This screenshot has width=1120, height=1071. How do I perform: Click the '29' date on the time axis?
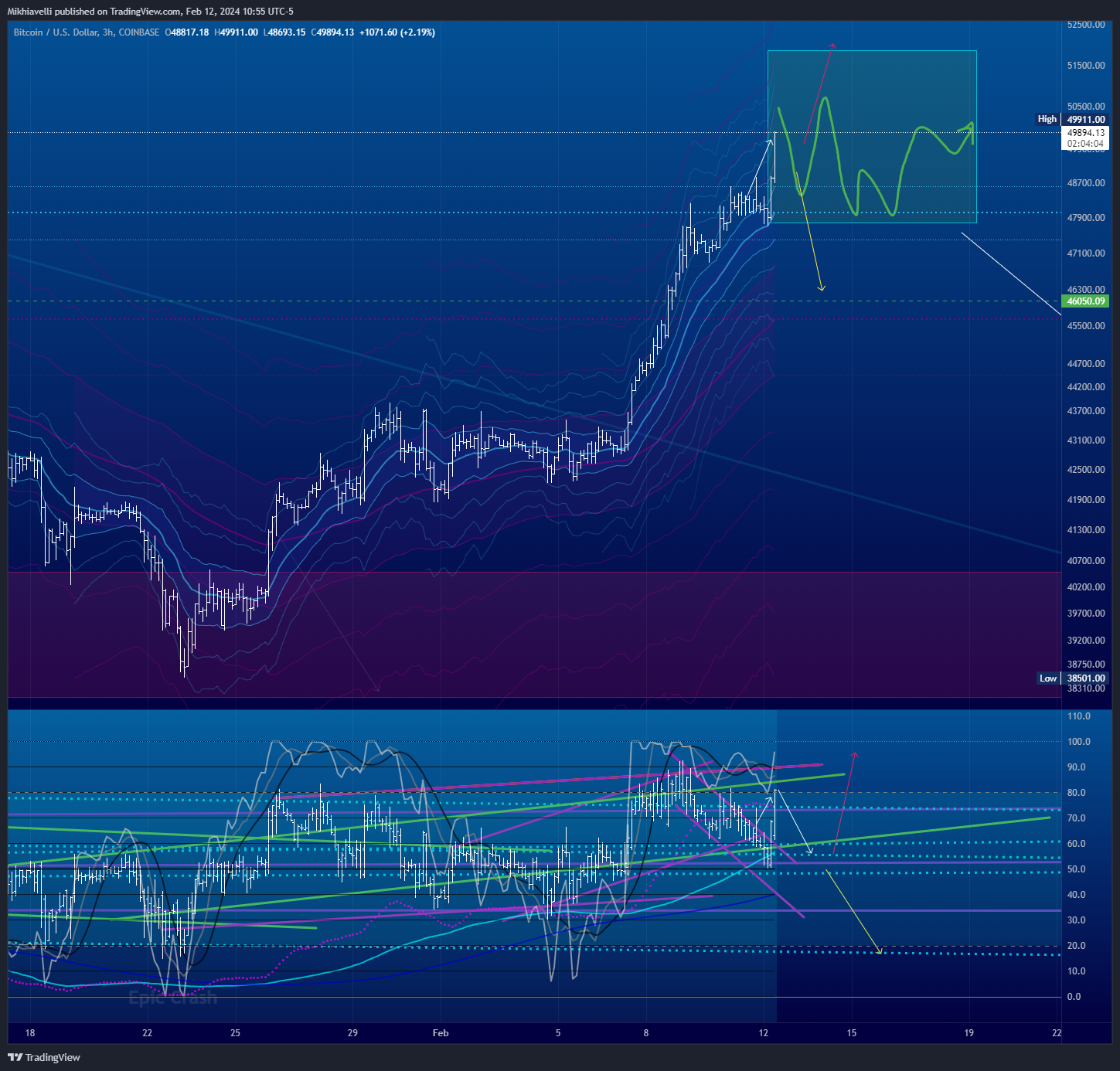click(352, 1033)
